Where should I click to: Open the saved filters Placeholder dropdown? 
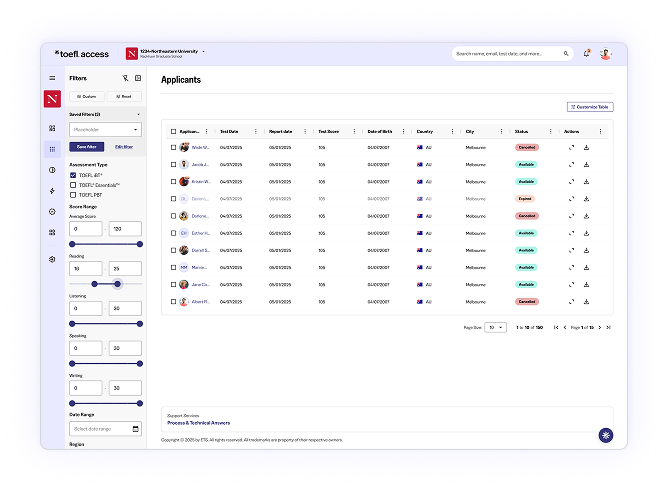[105, 129]
